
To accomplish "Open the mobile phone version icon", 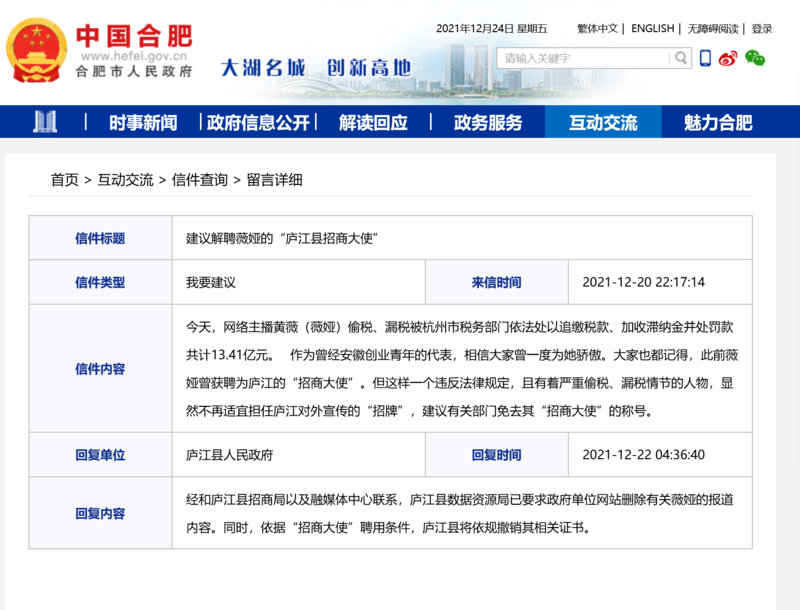I will point(705,58).
